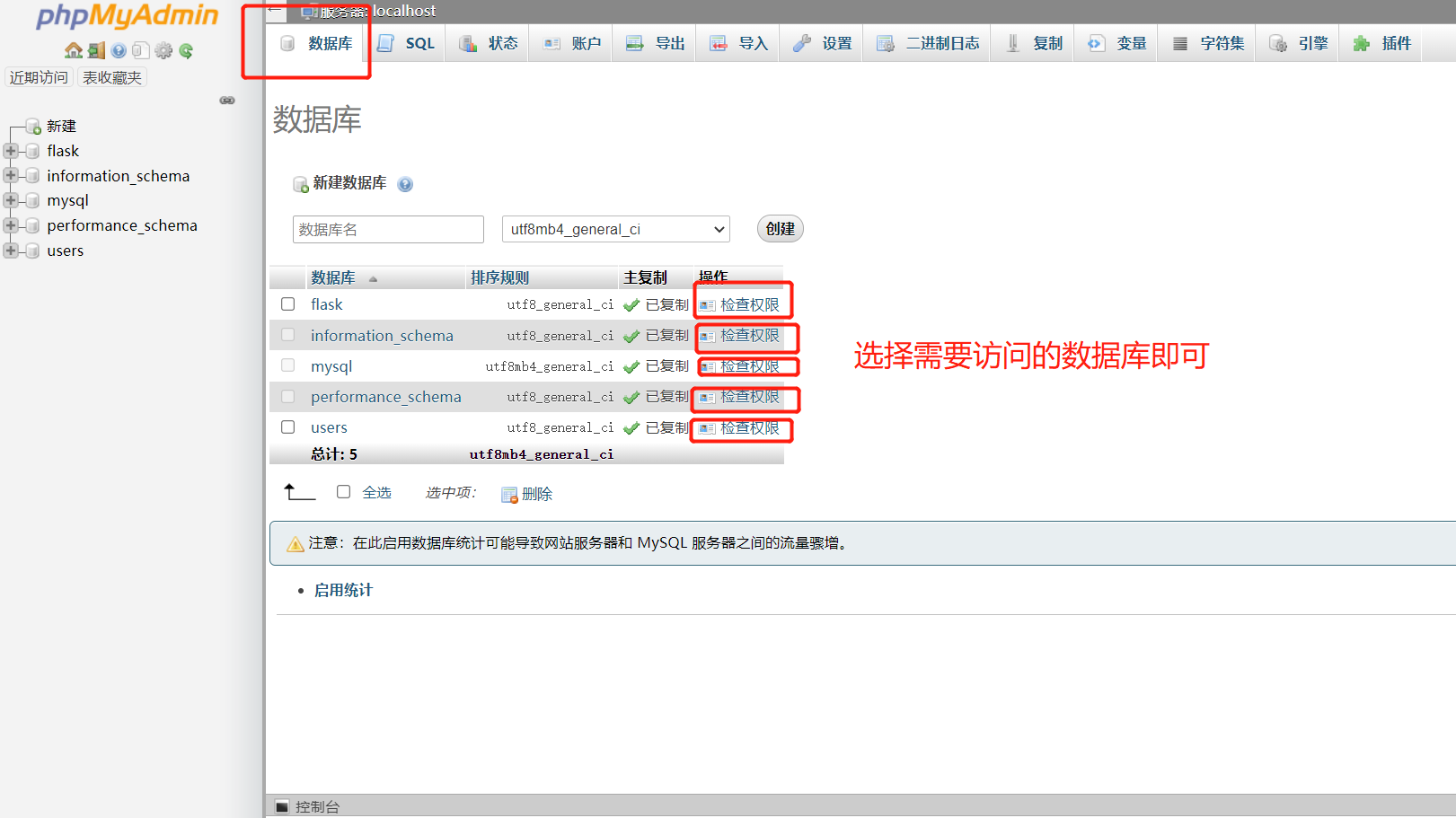The height and width of the screenshot is (818, 1456).
Task: Click the green check icon in the users row
Action: pyautogui.click(x=631, y=428)
